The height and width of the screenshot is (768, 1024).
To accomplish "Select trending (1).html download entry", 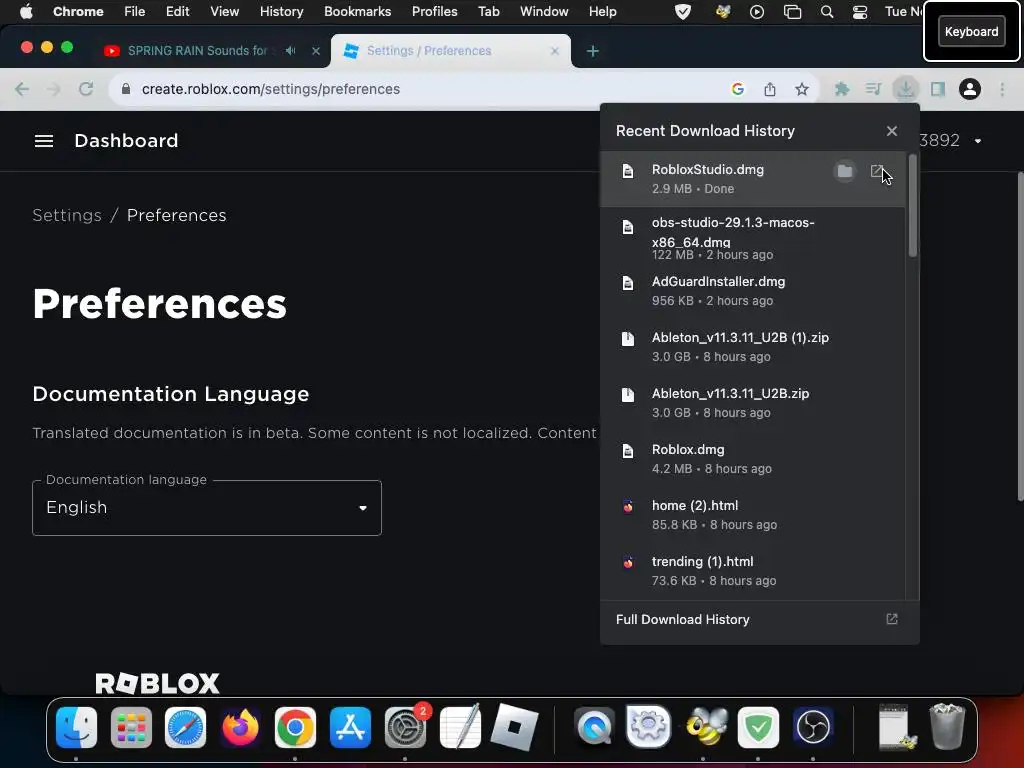I will pyautogui.click(x=752, y=571).
